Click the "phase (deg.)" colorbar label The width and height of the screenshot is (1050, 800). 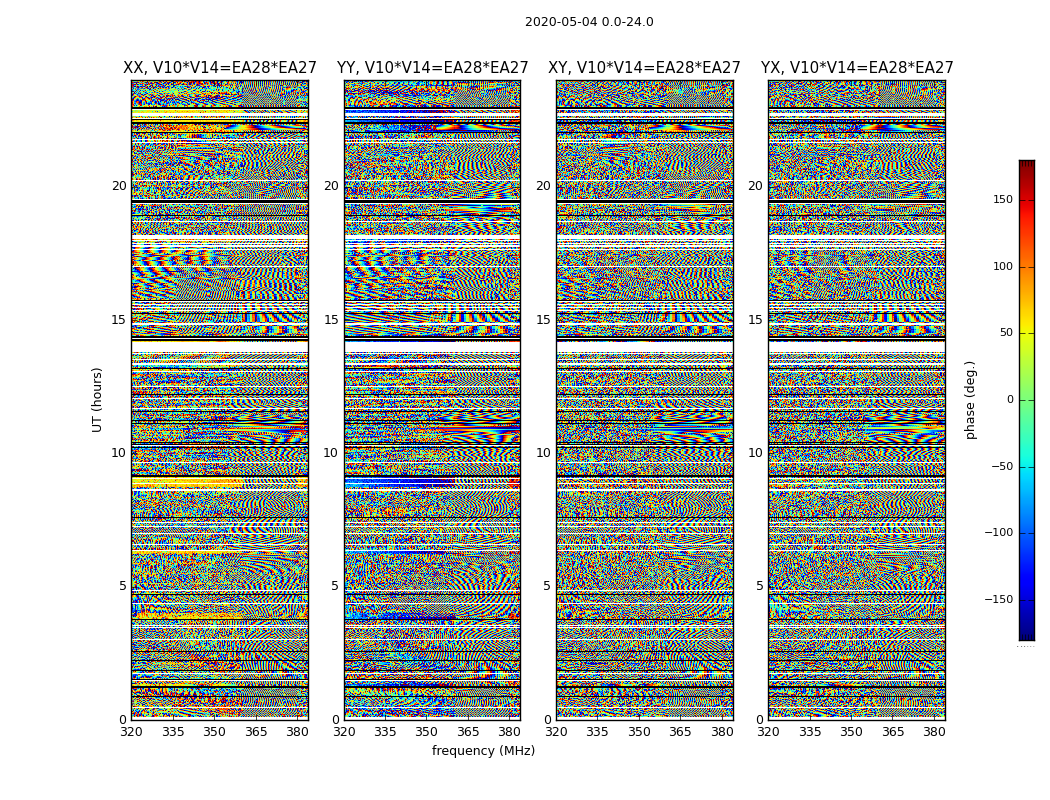click(x=970, y=399)
